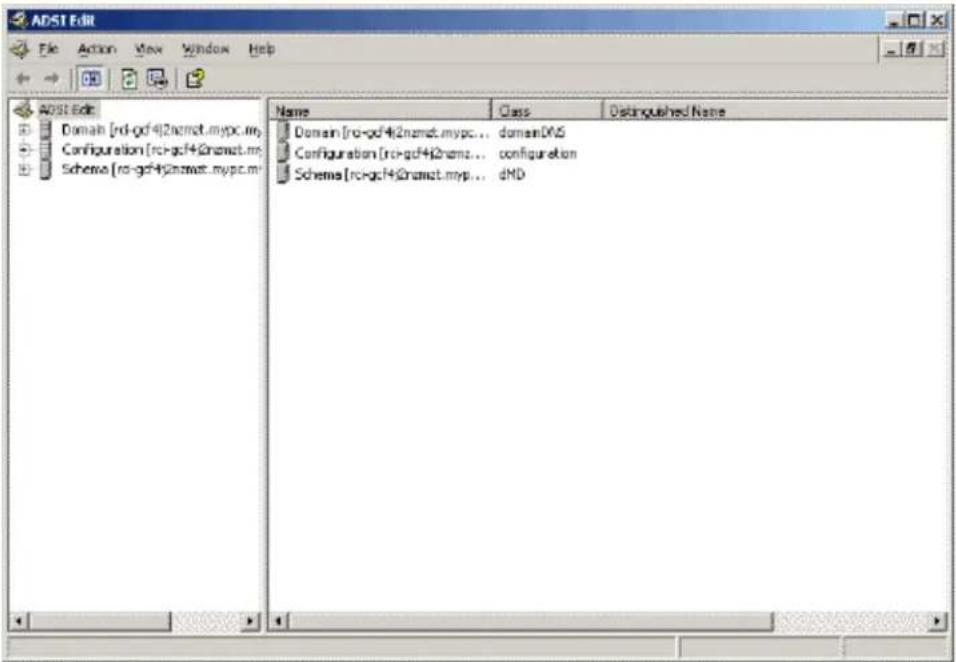Minimize the inner MDI console window
The image size is (956, 662).
(x=894, y=50)
